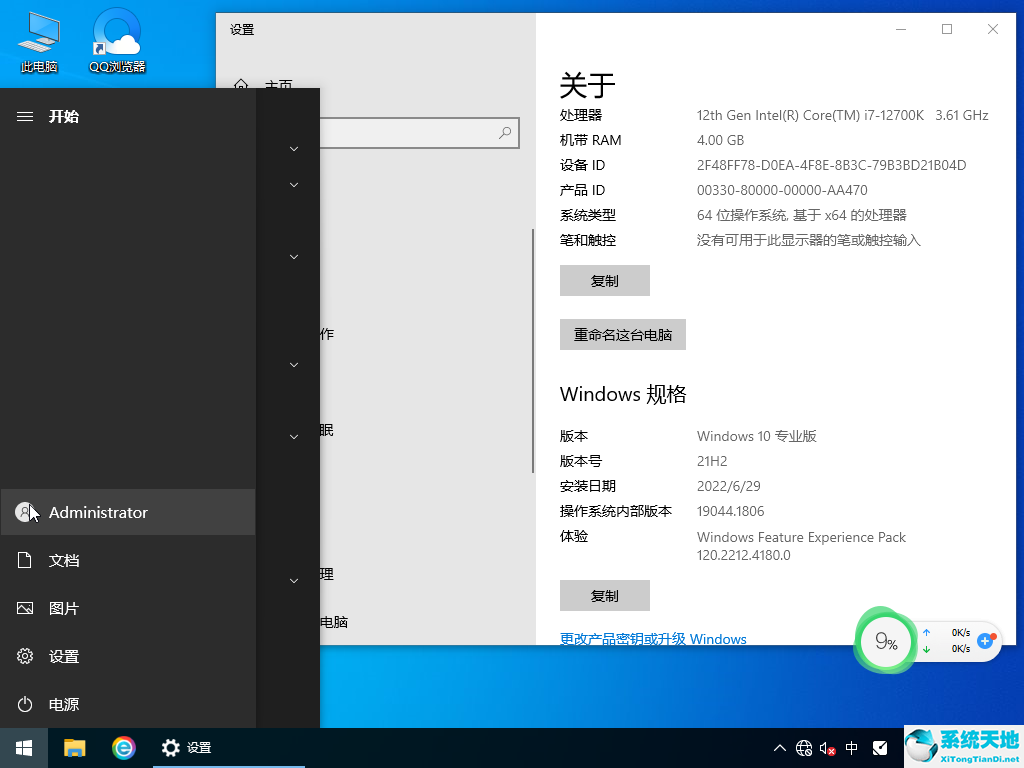Launch the blue e browser taskbar icon
1024x768 pixels.
pos(123,748)
